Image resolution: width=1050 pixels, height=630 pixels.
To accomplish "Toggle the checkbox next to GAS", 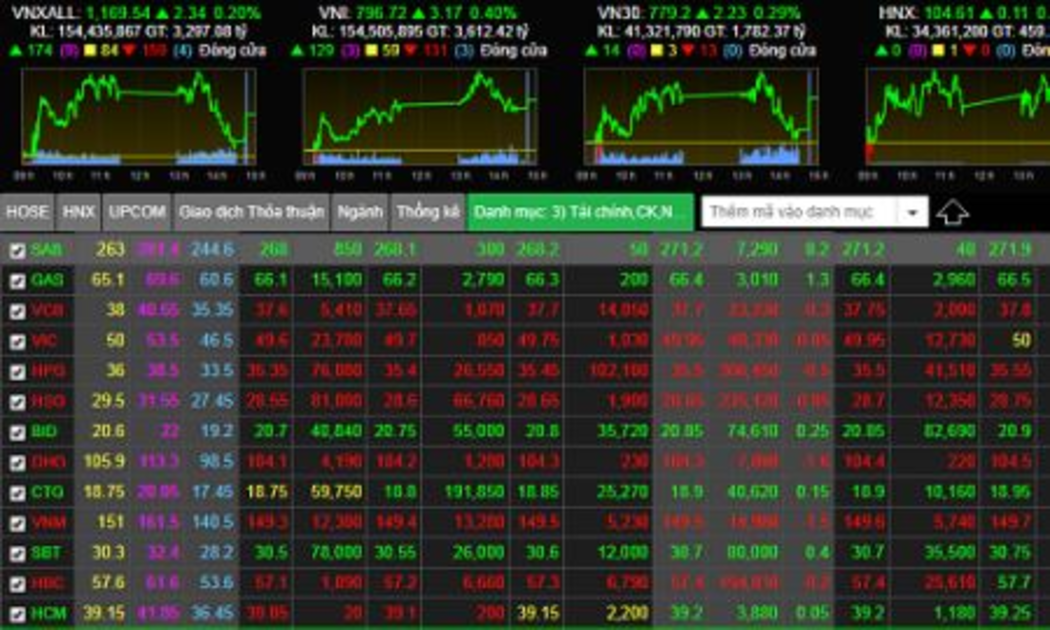I will (x=17, y=280).
